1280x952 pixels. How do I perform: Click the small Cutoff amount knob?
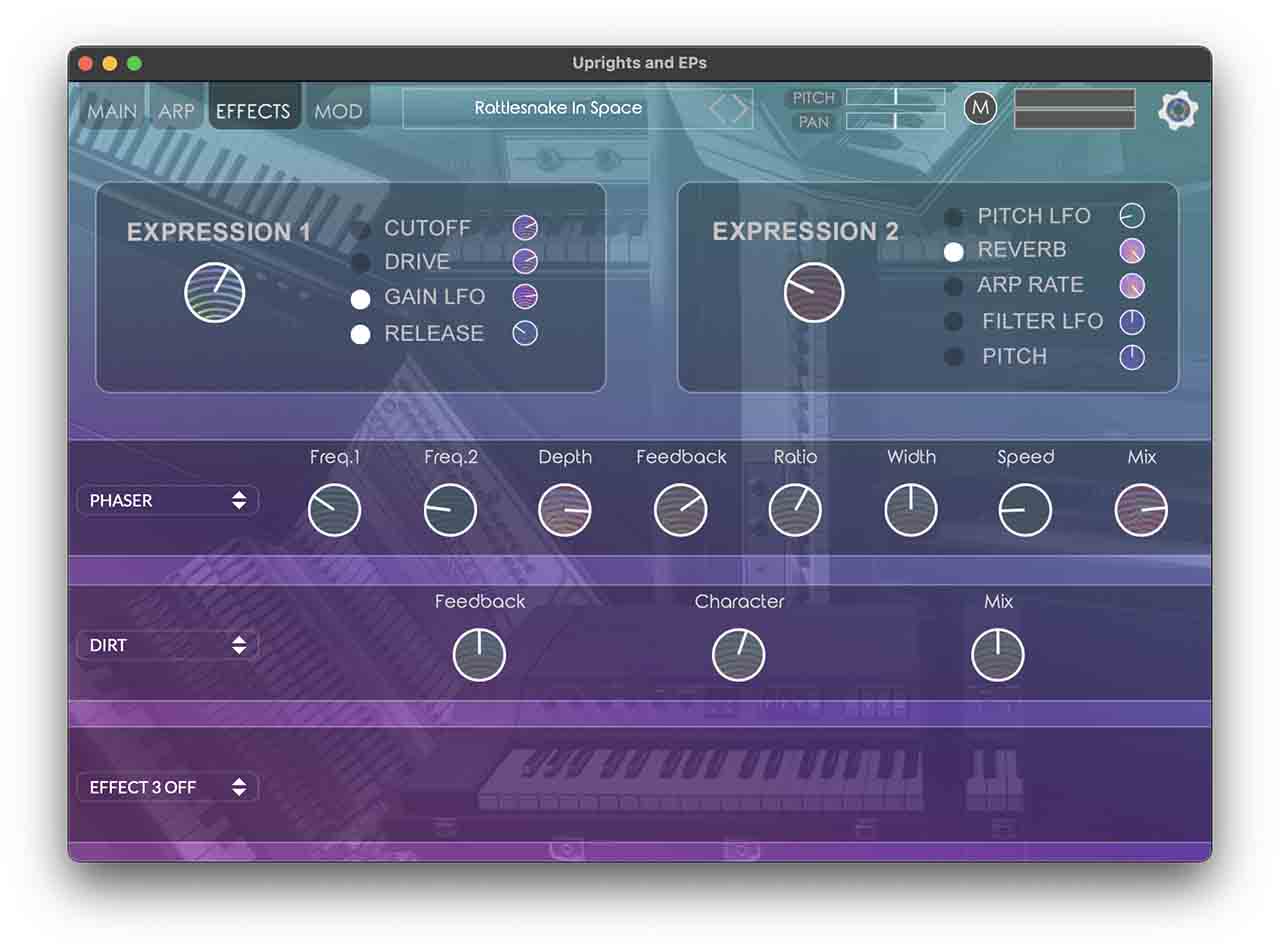(525, 228)
